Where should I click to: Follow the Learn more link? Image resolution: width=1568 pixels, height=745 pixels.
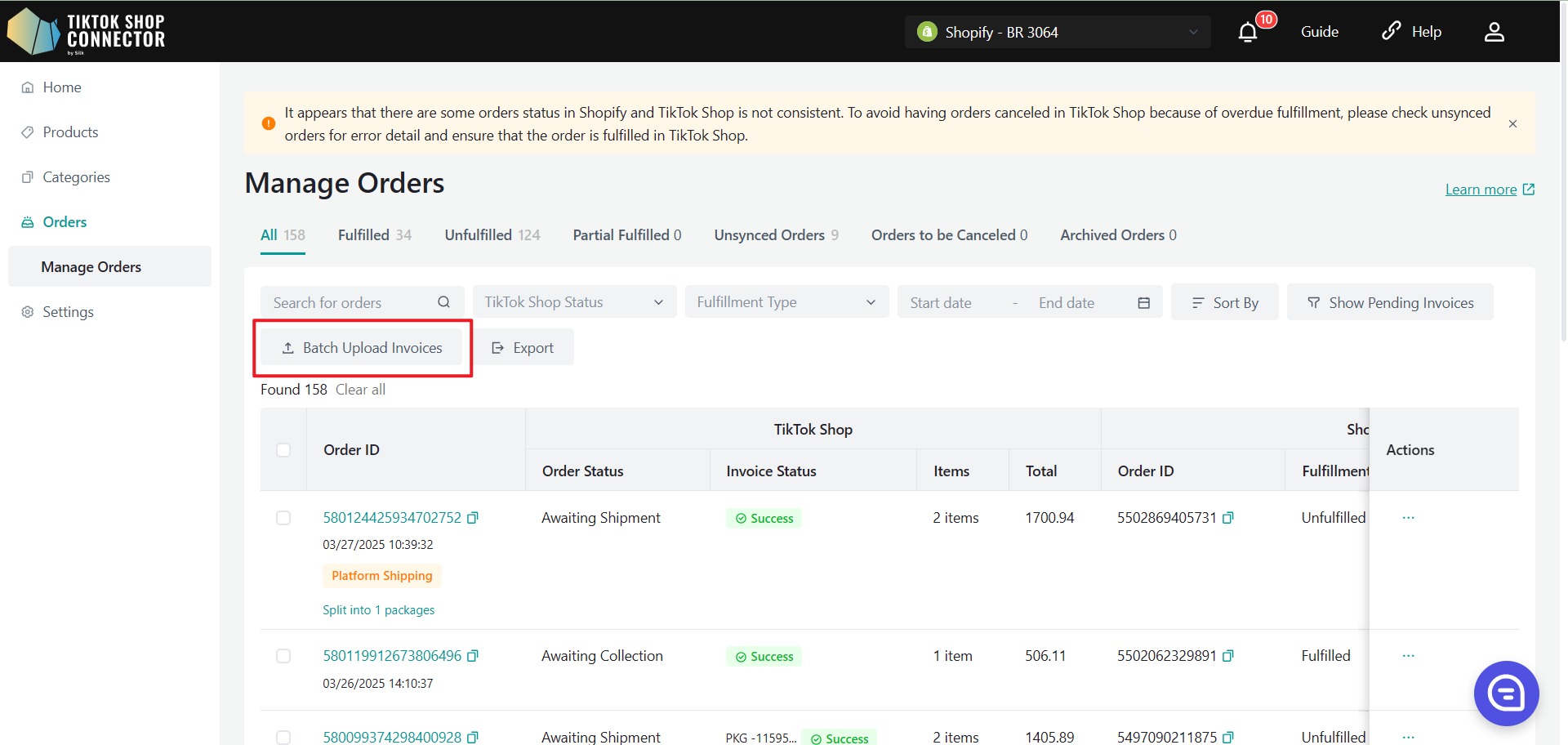(x=1481, y=190)
